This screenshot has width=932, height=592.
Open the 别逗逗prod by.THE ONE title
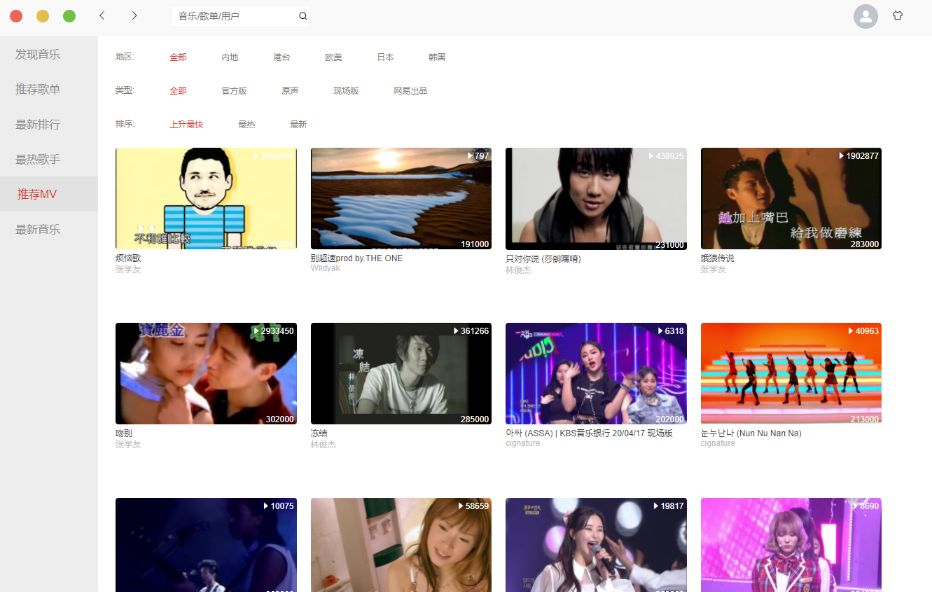point(357,258)
